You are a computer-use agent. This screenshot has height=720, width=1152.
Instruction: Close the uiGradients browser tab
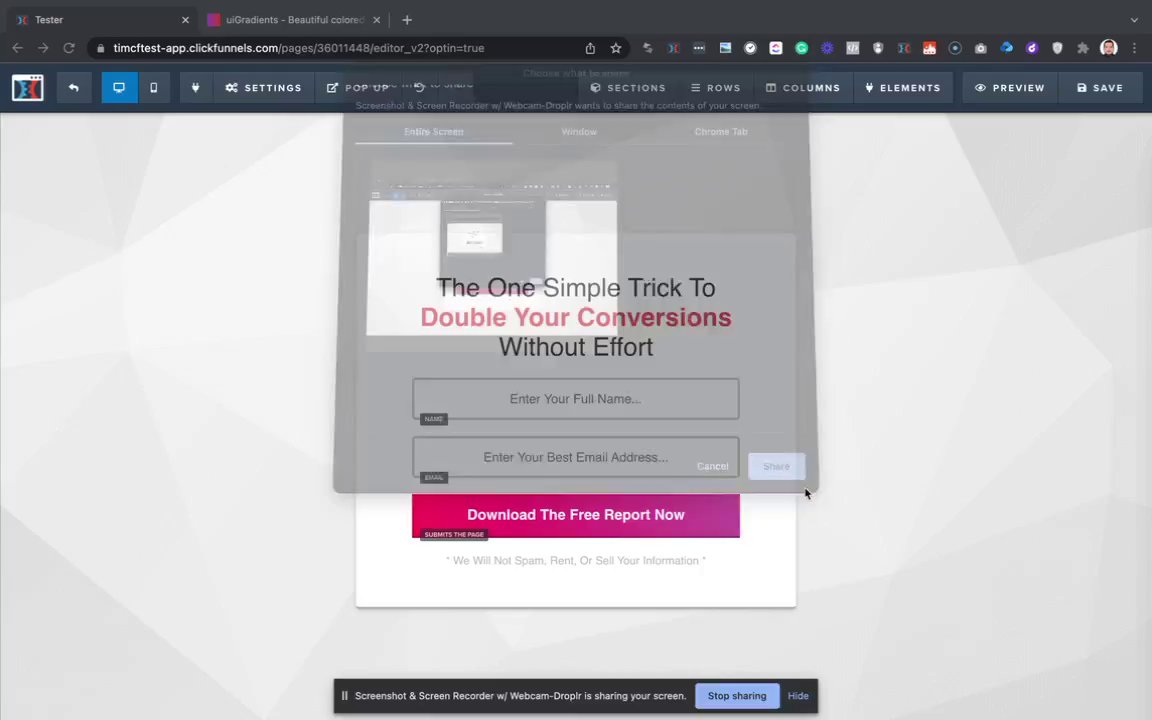point(376,20)
